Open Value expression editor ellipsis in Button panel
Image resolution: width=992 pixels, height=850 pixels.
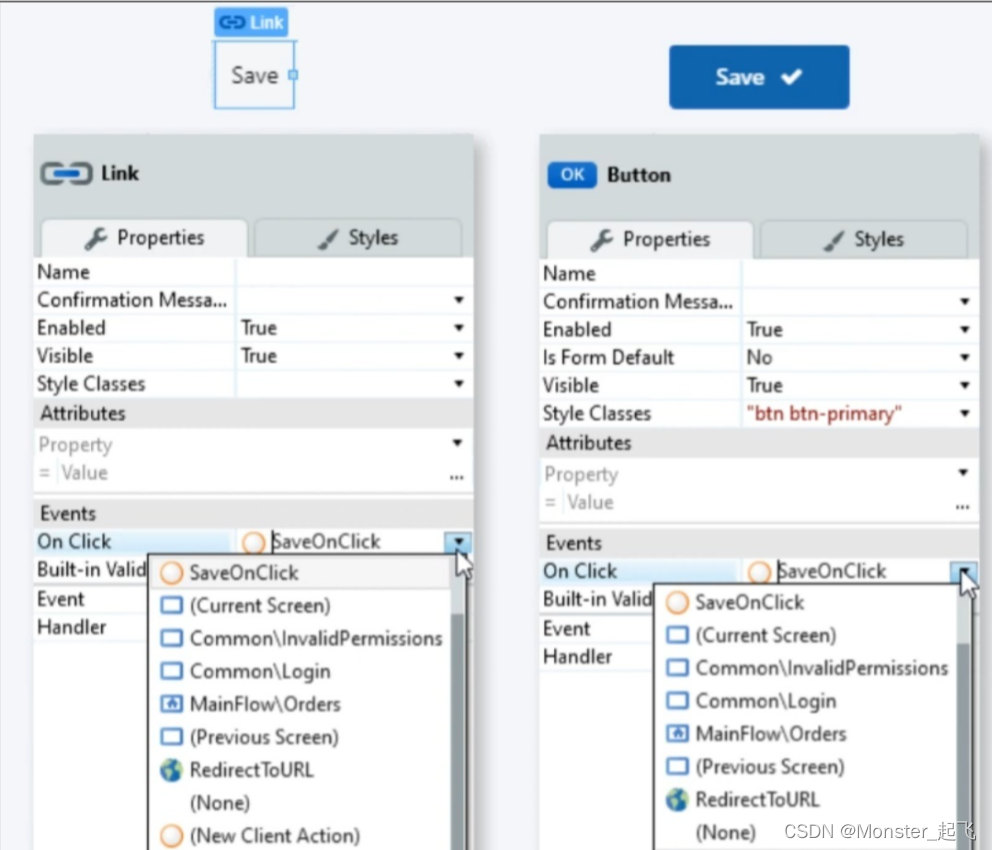(962, 506)
